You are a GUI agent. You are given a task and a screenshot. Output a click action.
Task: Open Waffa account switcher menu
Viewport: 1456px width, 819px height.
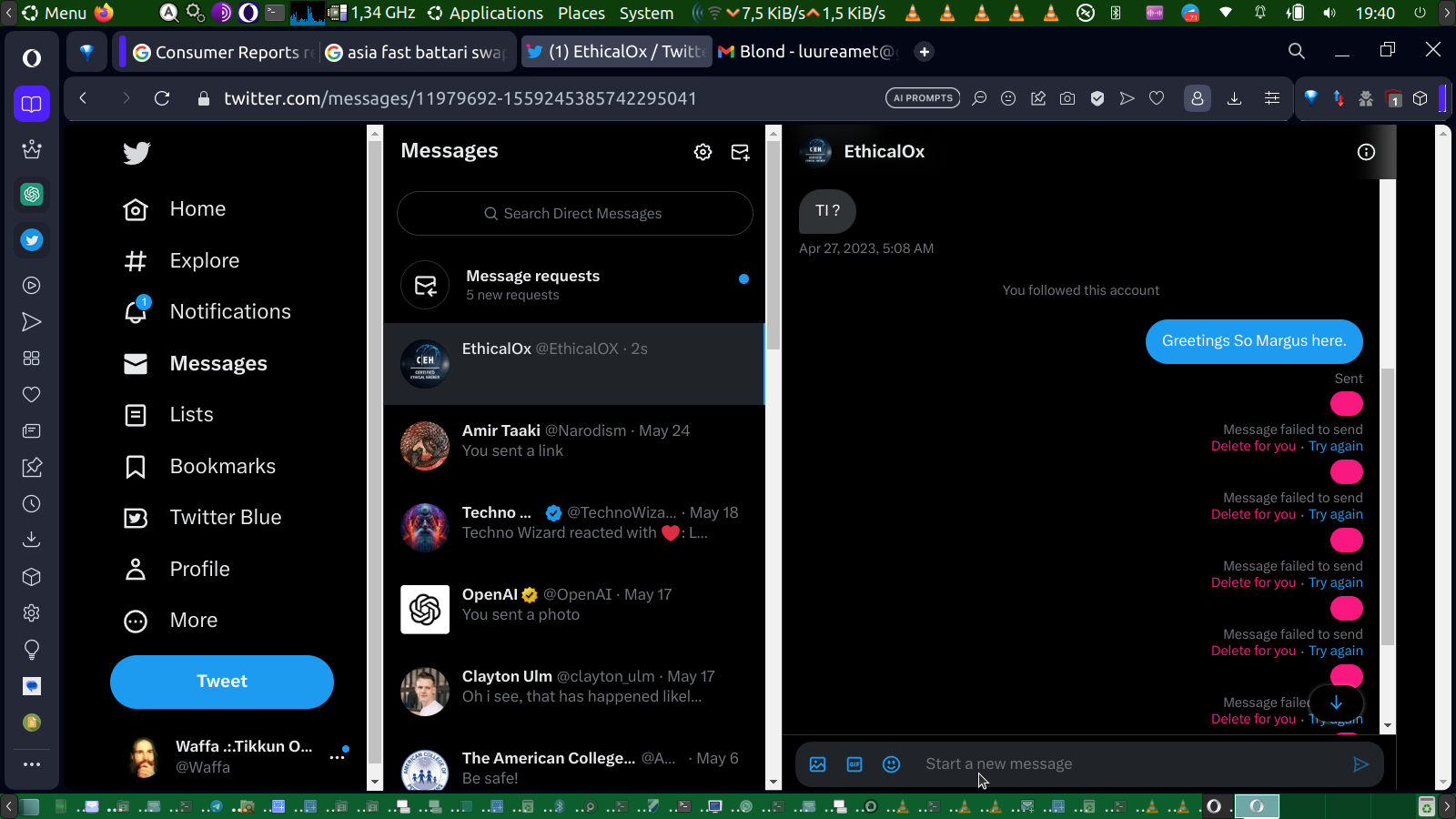pyautogui.click(x=238, y=757)
